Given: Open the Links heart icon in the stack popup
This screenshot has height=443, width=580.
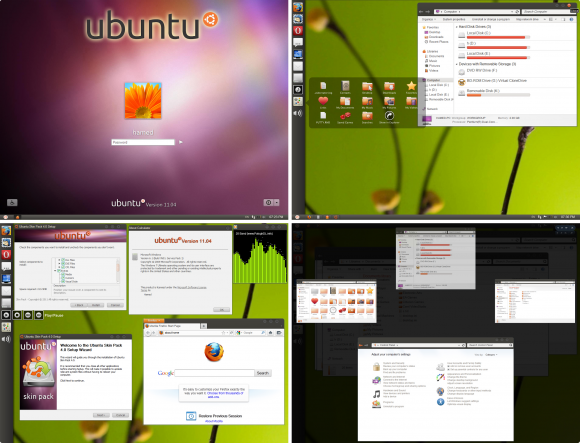Looking at the screenshot, I should [x=323, y=101].
